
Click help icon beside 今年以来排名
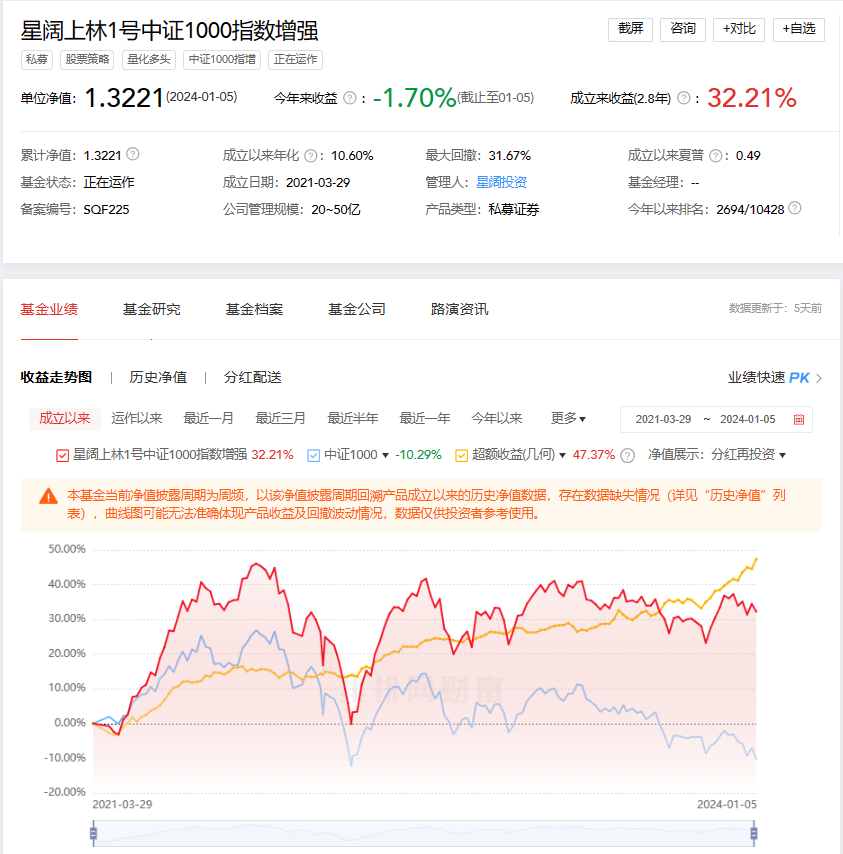click(x=795, y=208)
